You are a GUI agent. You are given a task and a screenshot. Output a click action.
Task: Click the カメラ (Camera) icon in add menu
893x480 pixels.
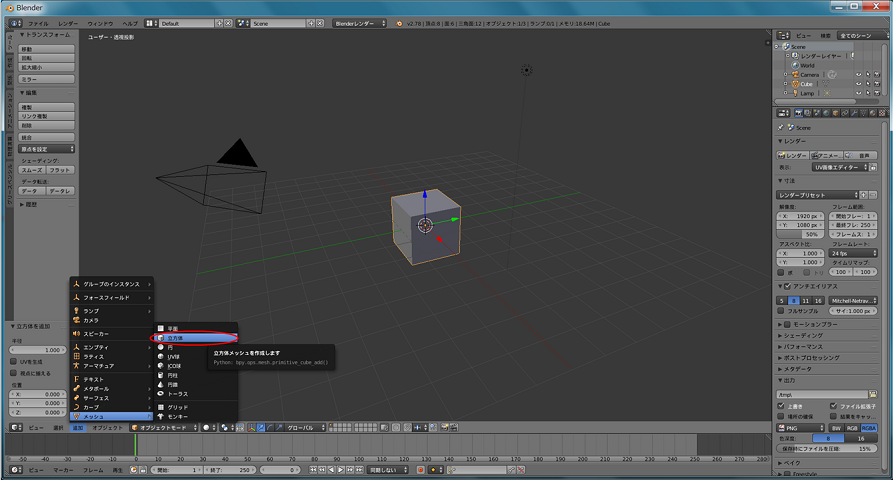pos(75,320)
